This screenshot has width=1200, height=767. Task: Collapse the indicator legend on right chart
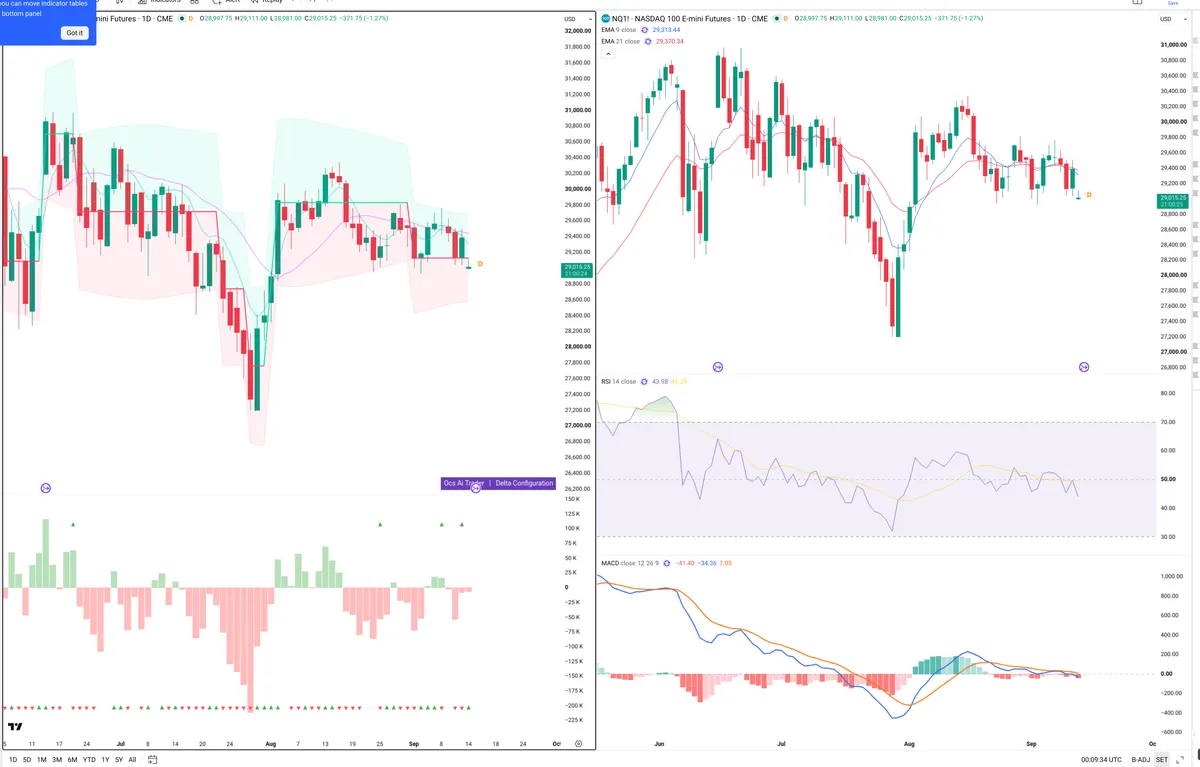click(607, 55)
